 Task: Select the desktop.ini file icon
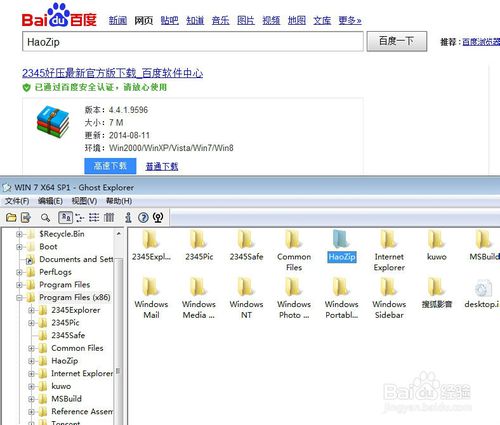pyautogui.click(x=483, y=288)
